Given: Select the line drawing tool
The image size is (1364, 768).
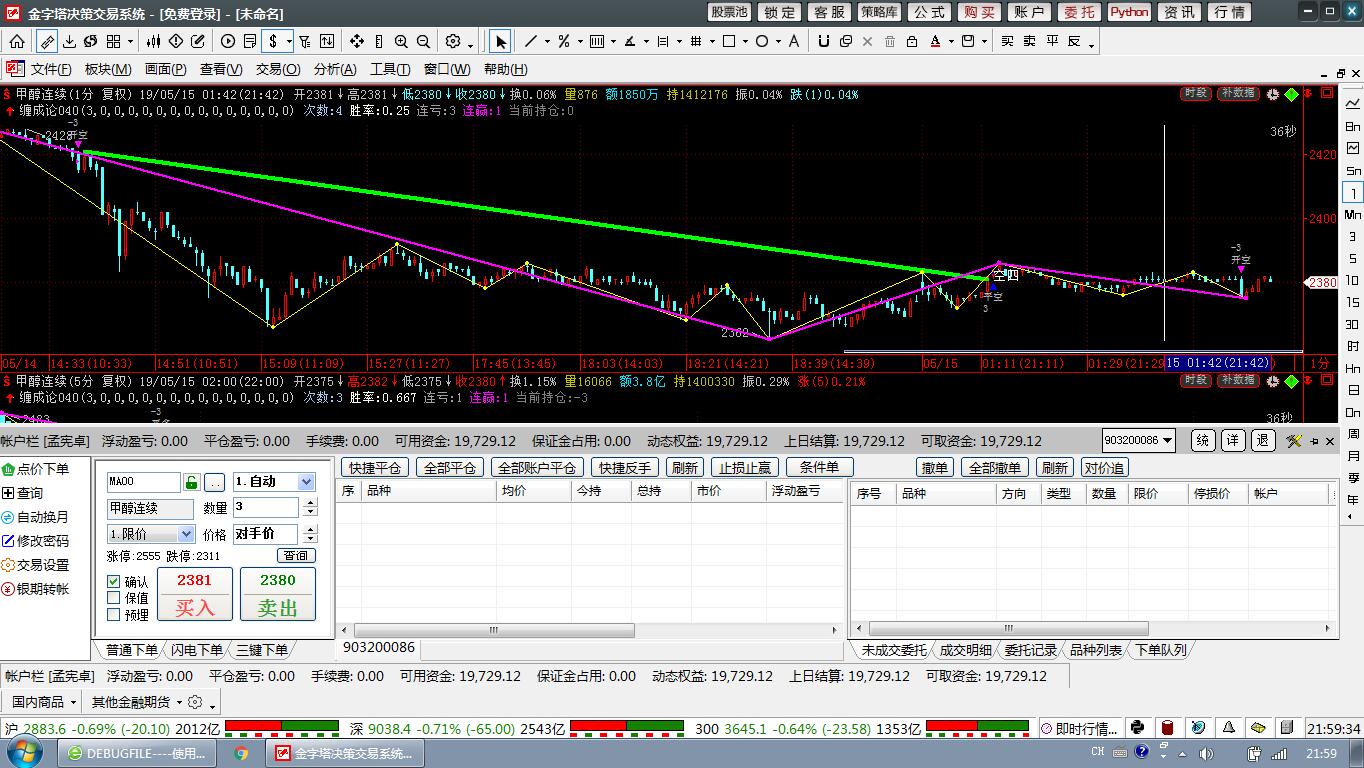Looking at the screenshot, I should [x=531, y=41].
